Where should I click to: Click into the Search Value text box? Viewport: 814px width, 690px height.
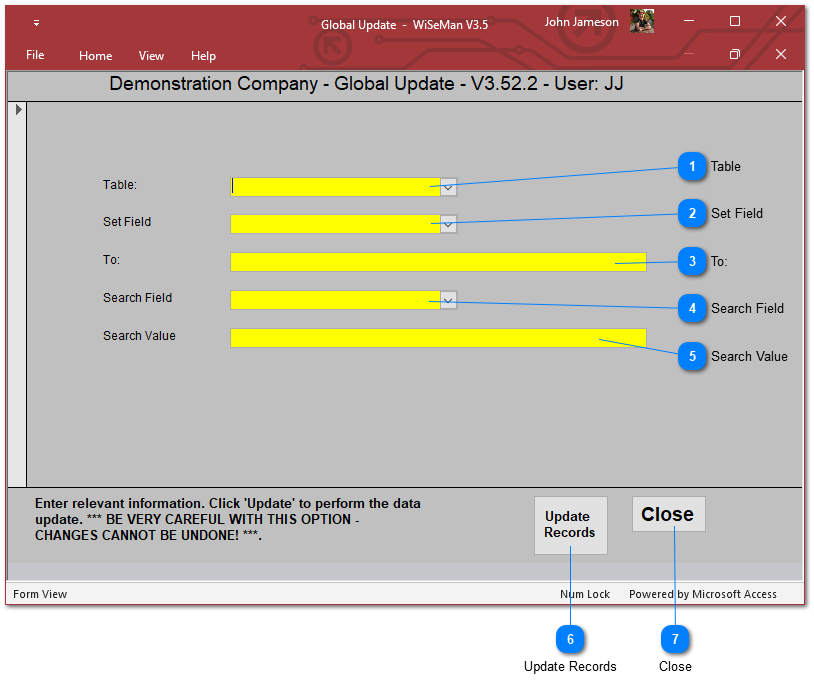[437, 338]
